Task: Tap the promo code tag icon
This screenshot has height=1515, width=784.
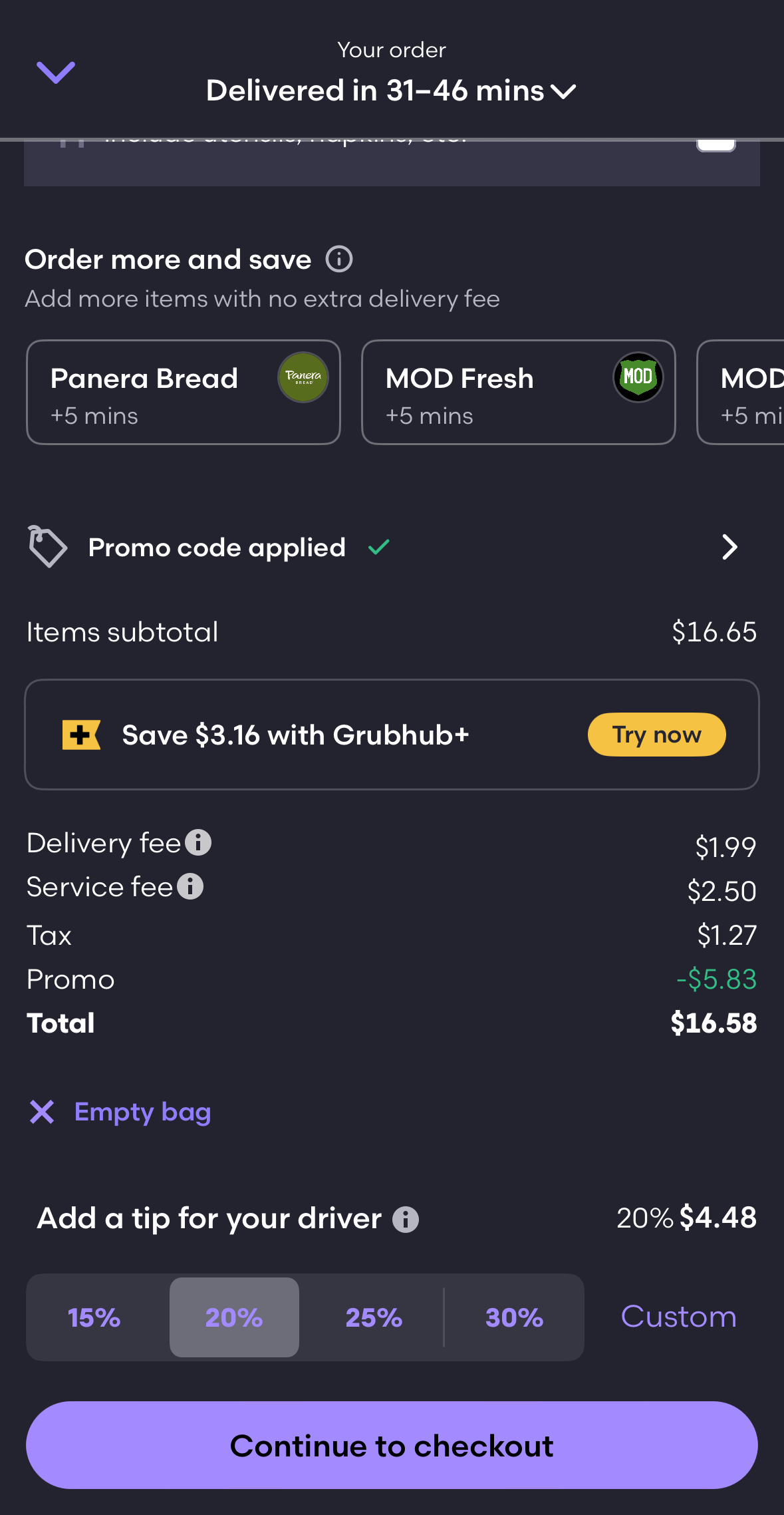Action: click(x=47, y=547)
